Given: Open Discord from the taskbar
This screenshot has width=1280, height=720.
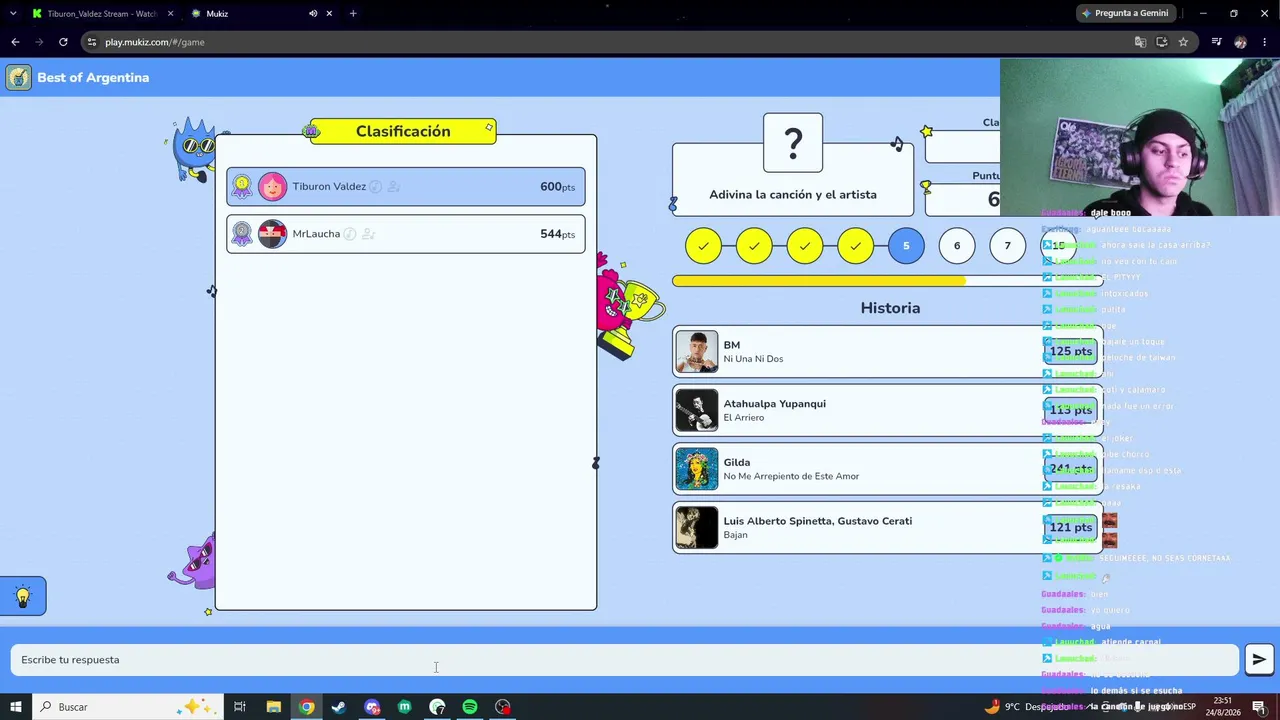Looking at the screenshot, I should pos(372,707).
